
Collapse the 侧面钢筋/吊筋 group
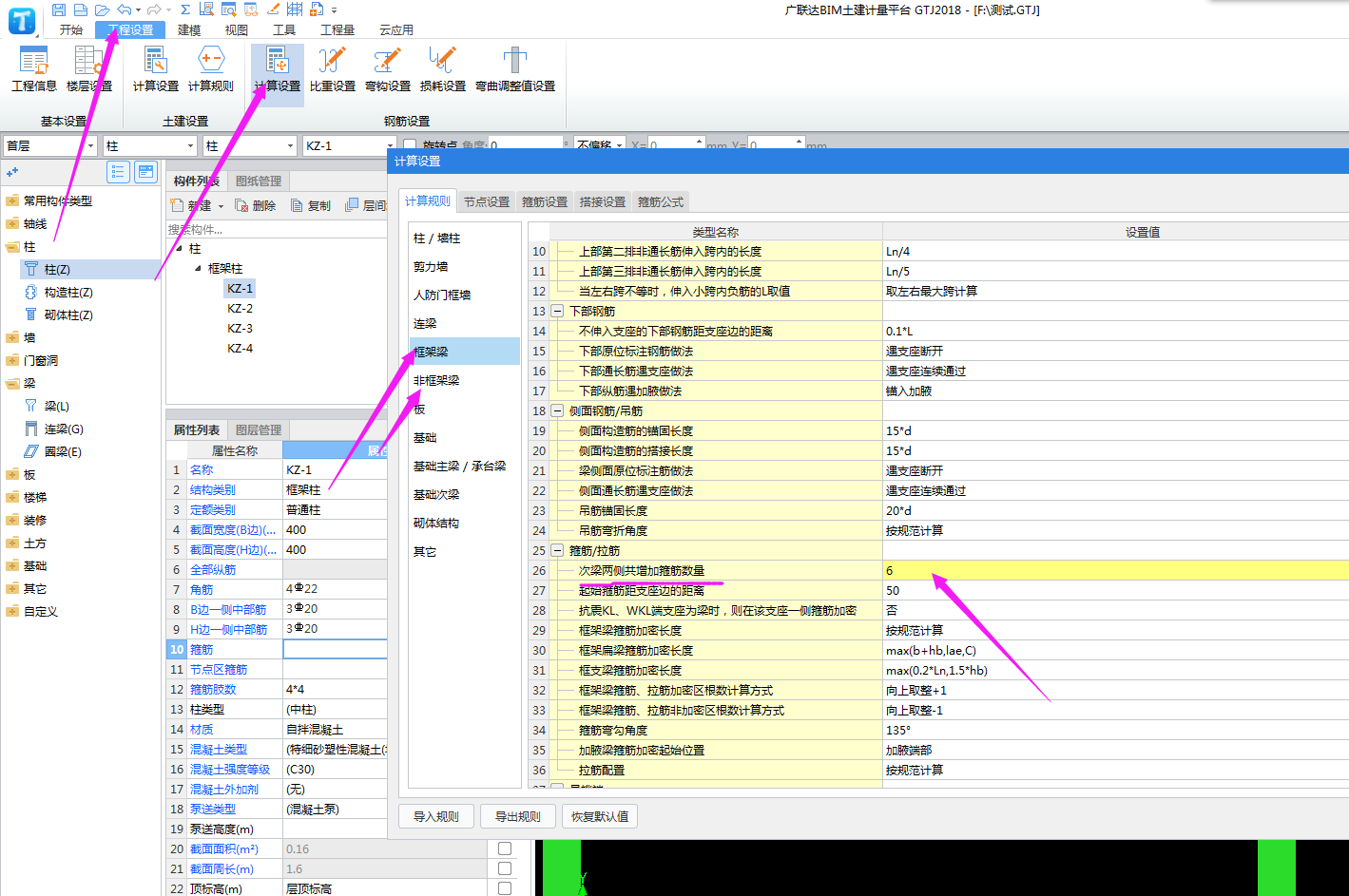coord(558,411)
